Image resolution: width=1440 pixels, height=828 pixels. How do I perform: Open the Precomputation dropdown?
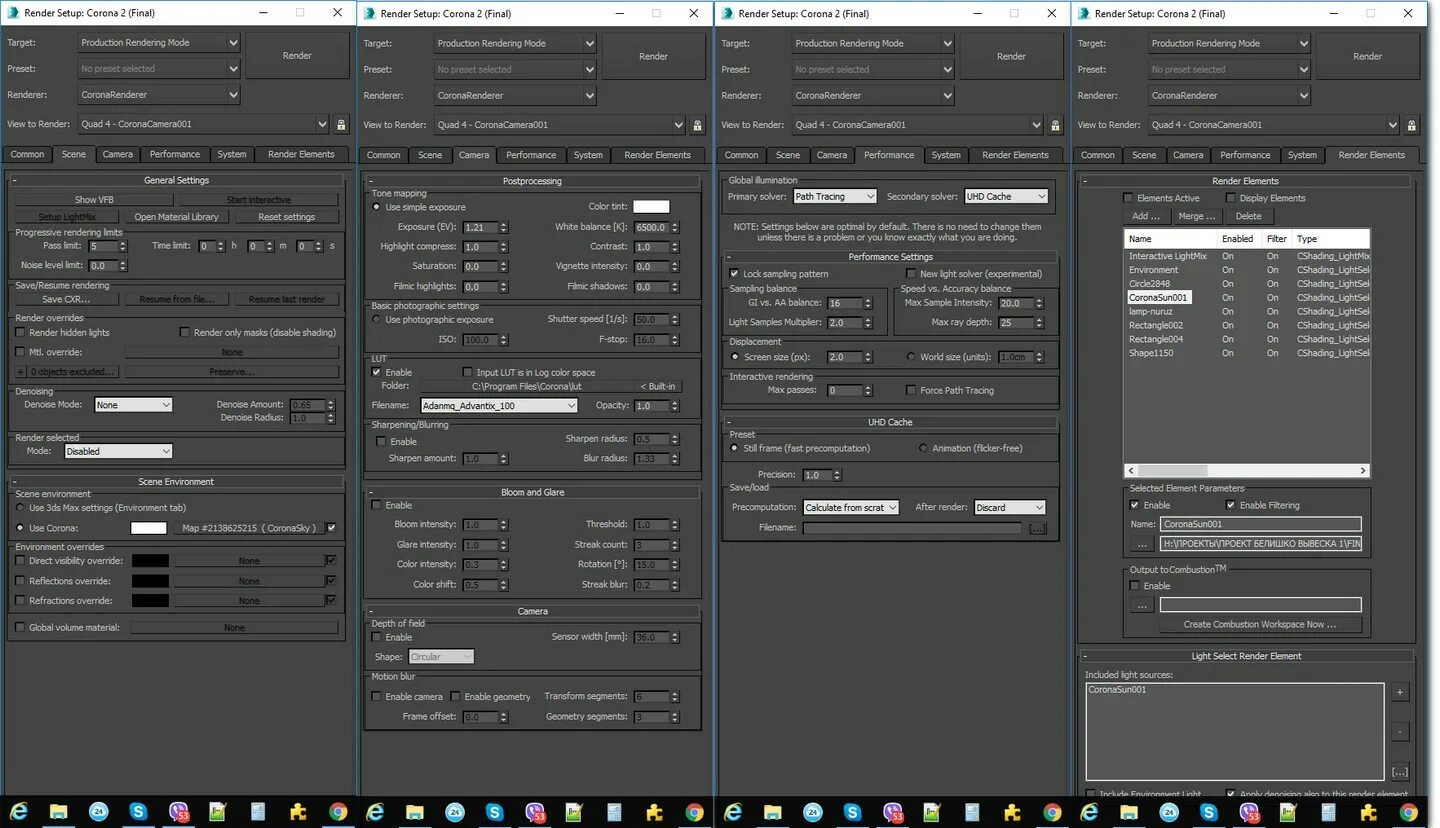(x=851, y=508)
